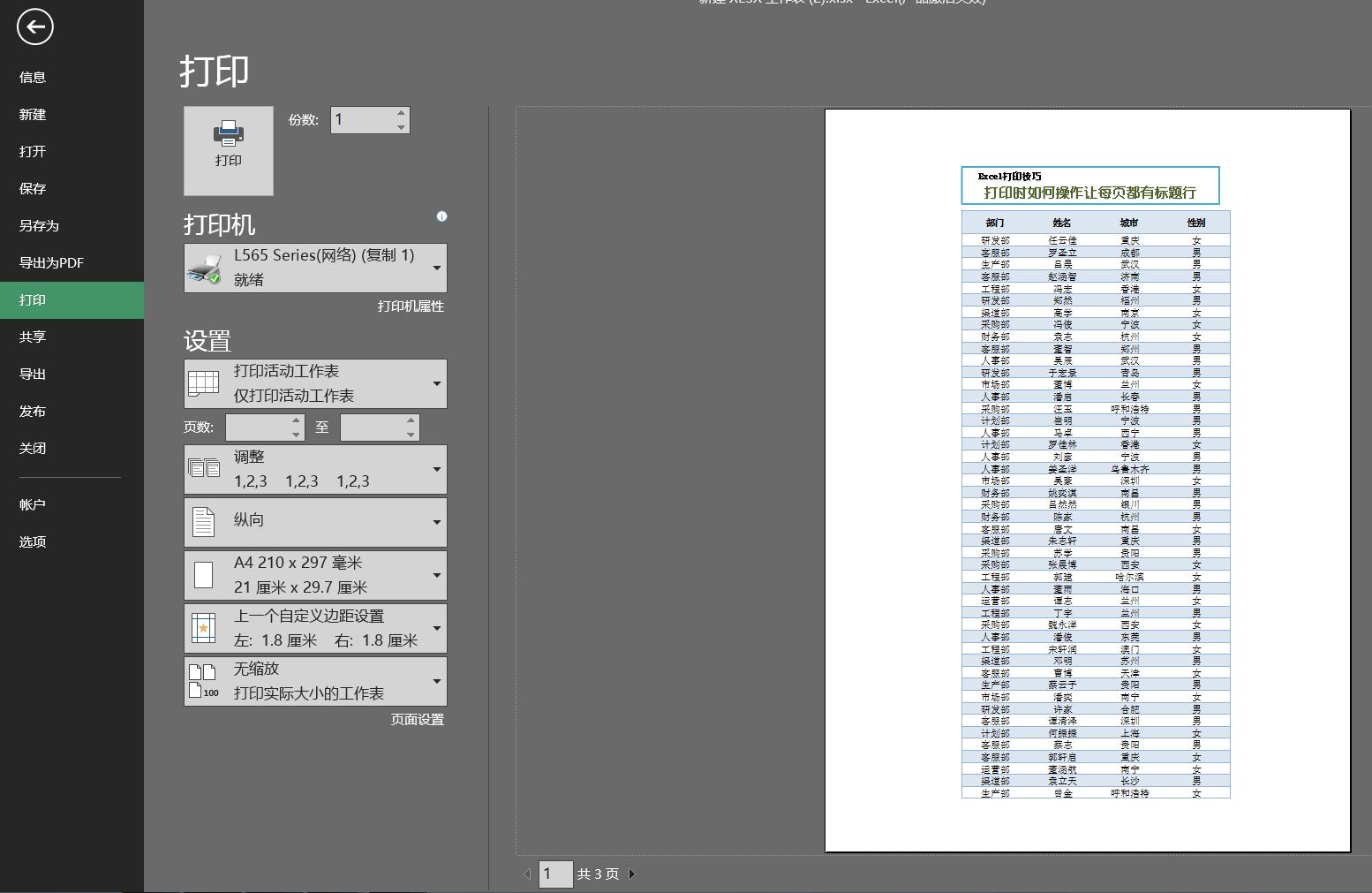Click the A4 paper size icon

(205, 574)
